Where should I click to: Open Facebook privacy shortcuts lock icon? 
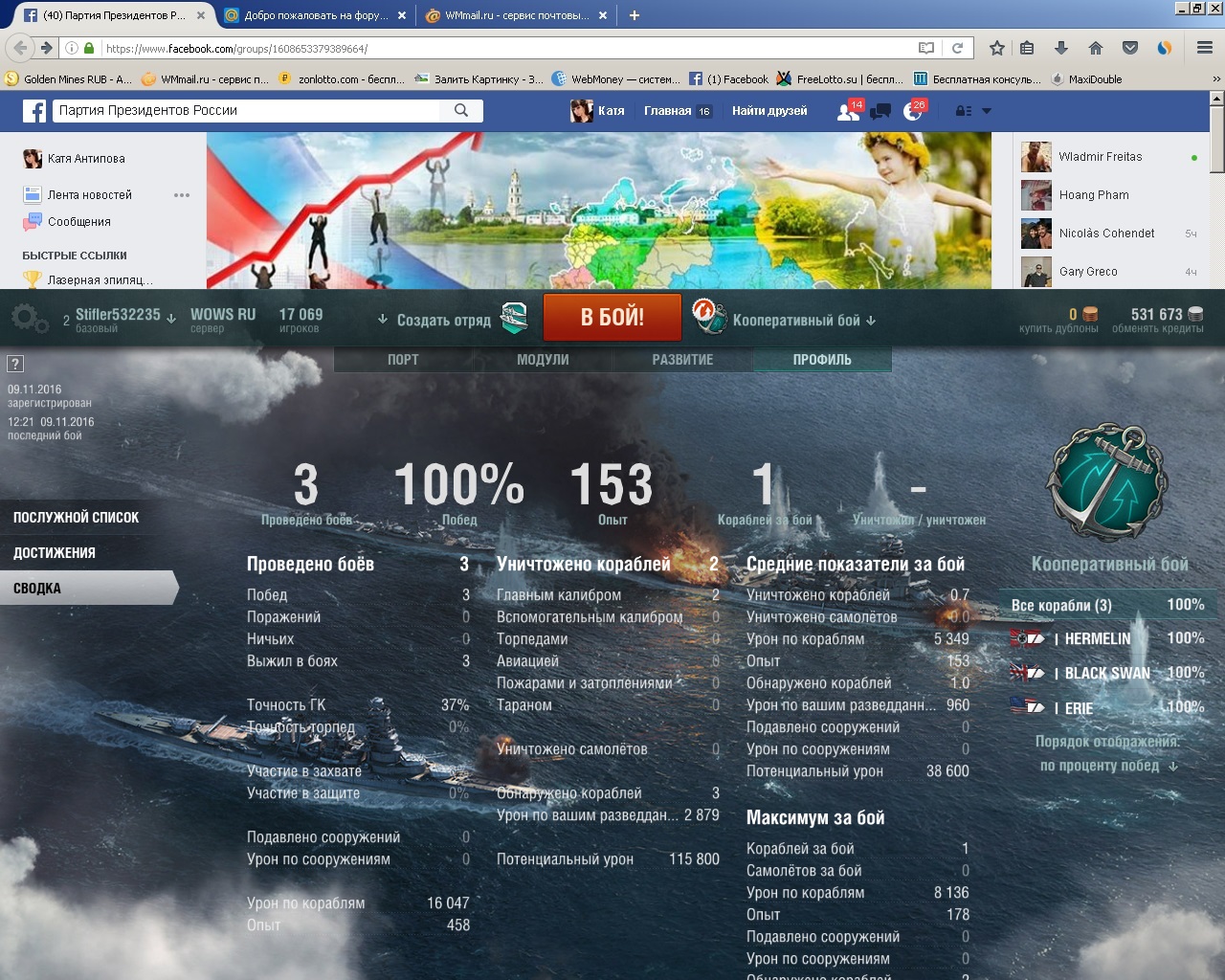tap(964, 111)
